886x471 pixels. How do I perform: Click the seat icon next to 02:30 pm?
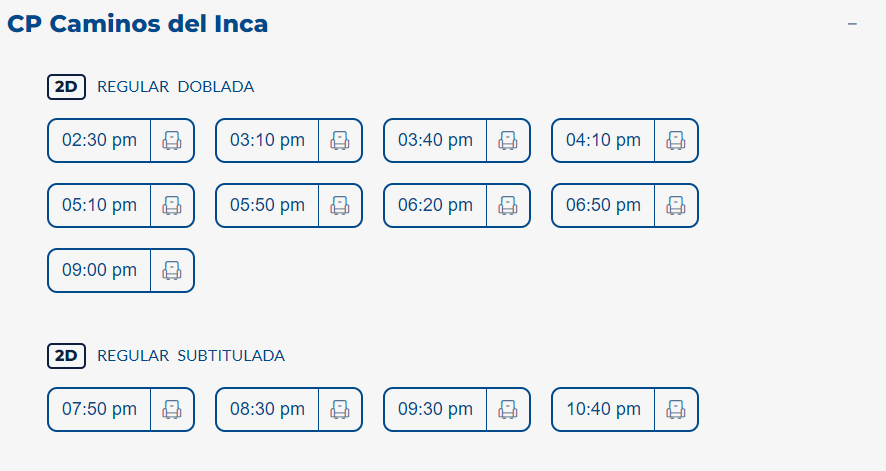pyautogui.click(x=172, y=141)
